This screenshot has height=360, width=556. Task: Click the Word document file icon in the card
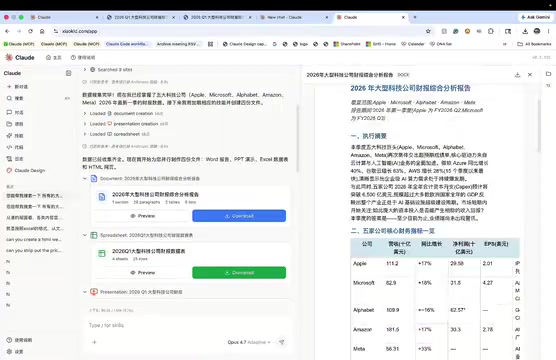tap(102, 197)
